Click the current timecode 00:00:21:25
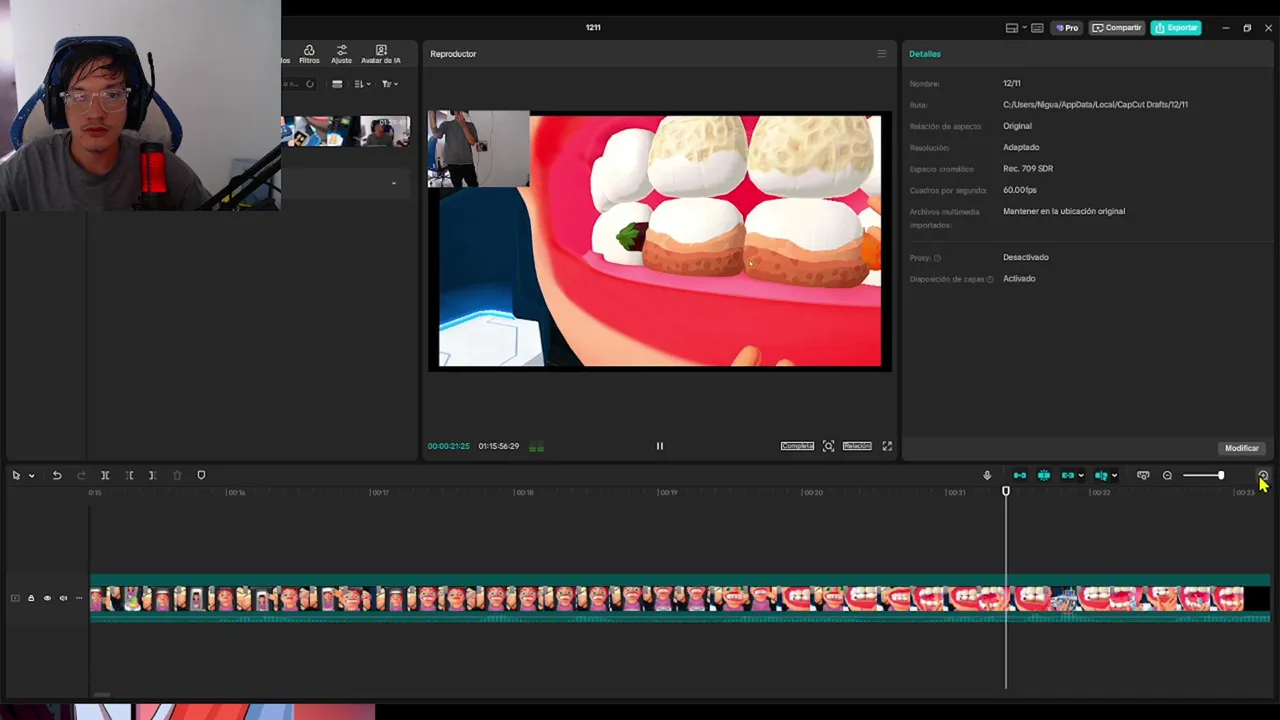Image resolution: width=1280 pixels, height=720 pixels. click(x=448, y=446)
